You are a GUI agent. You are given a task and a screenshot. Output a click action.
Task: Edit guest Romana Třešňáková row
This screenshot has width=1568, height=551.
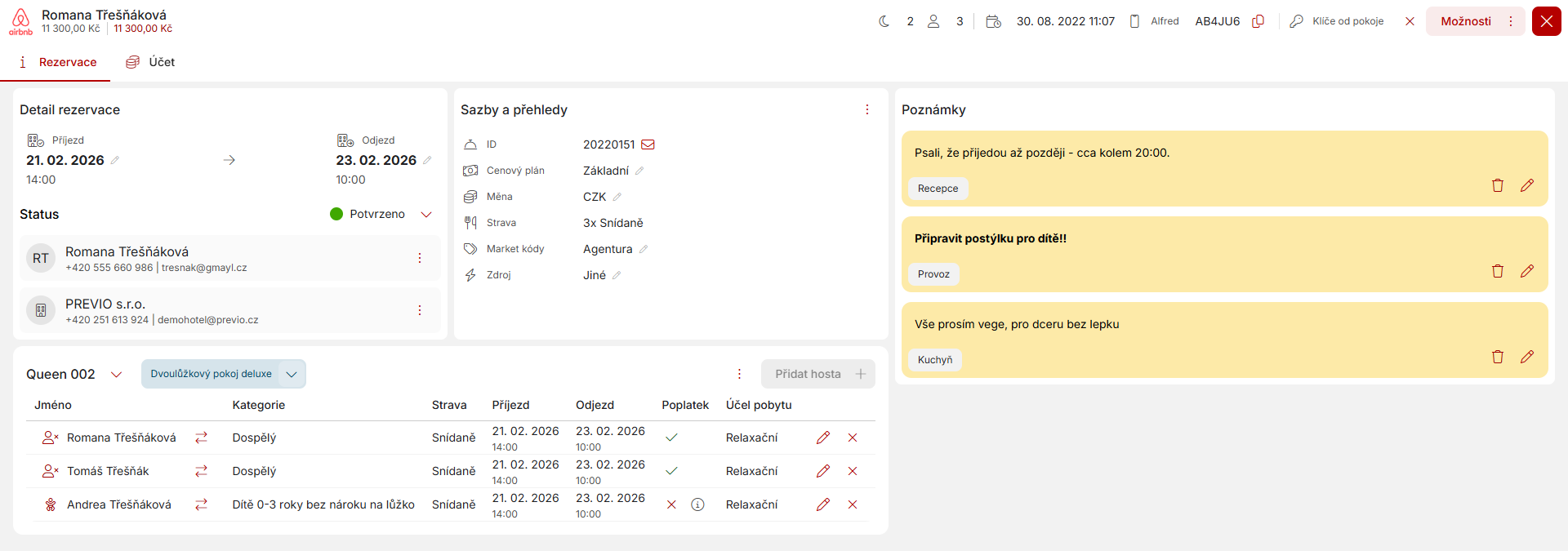[822, 438]
